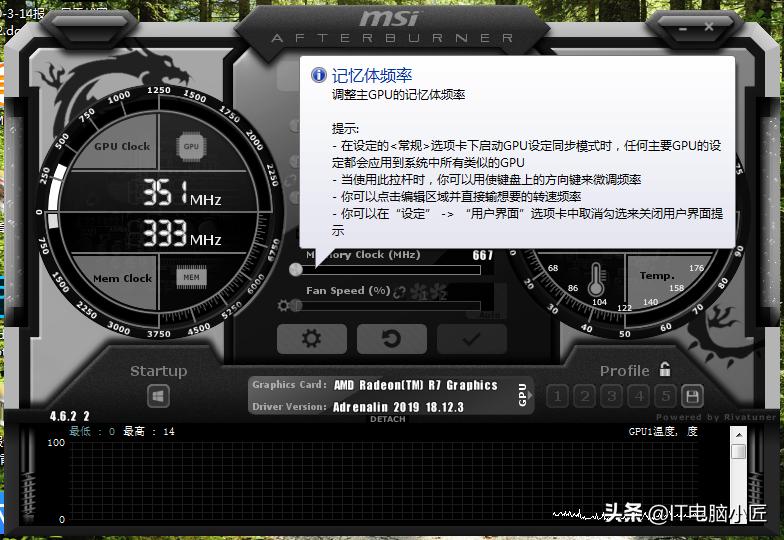Click the version number 4.6.2 2
The width and height of the screenshot is (784, 540).
70,416
